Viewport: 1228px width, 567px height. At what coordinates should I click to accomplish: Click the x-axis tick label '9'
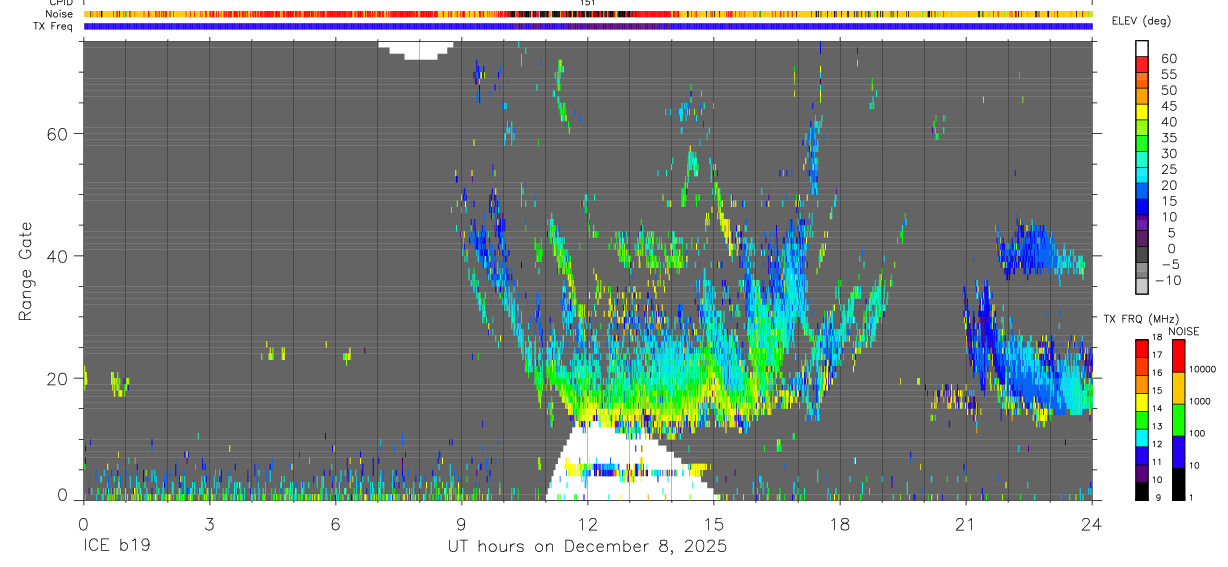click(x=461, y=524)
